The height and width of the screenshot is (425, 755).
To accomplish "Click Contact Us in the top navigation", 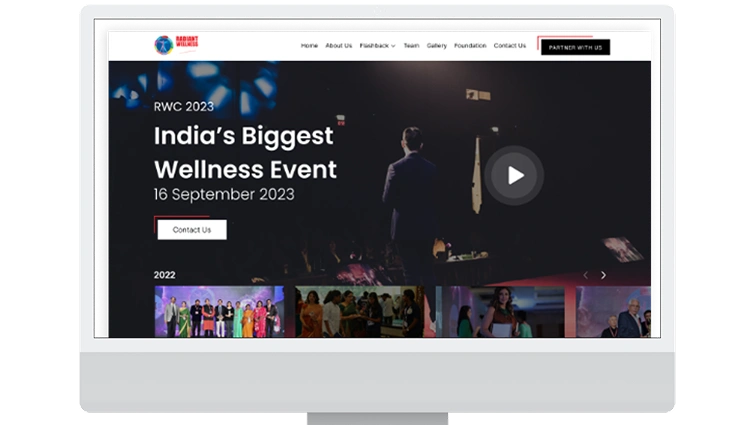I will 509,46.
